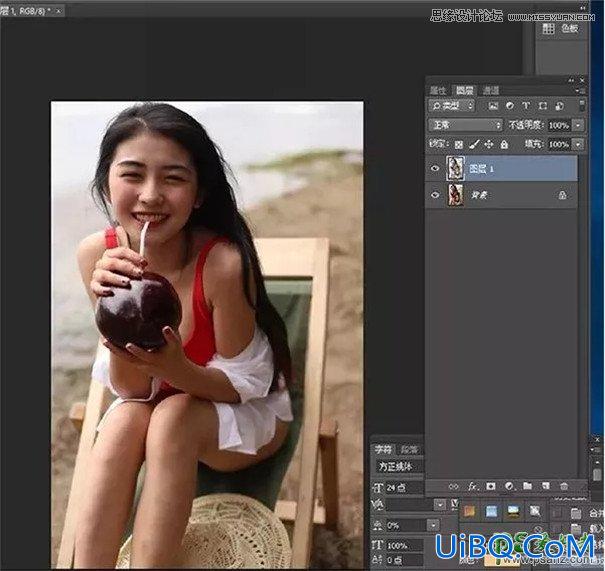The width and height of the screenshot is (605, 571).
Task: Click the landscape monitor style icon
Action: coord(513,512)
